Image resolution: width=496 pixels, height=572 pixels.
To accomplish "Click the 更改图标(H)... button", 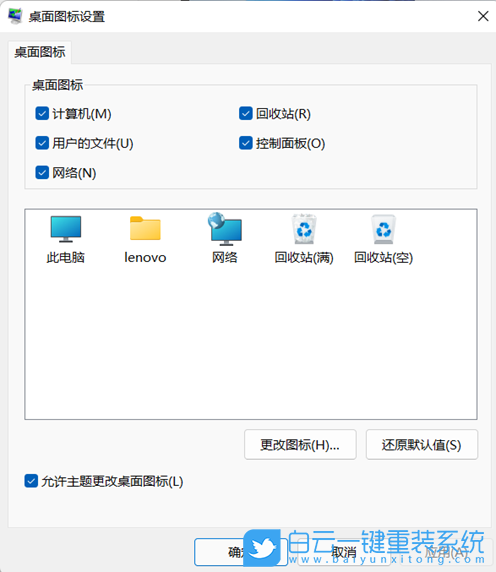I will point(300,445).
